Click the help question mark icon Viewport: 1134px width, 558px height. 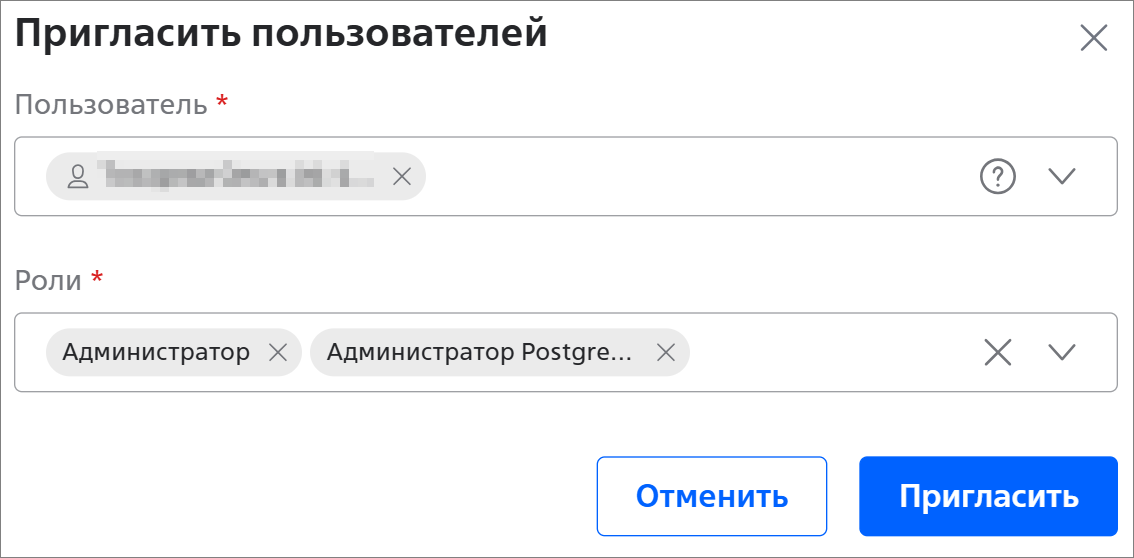997,177
